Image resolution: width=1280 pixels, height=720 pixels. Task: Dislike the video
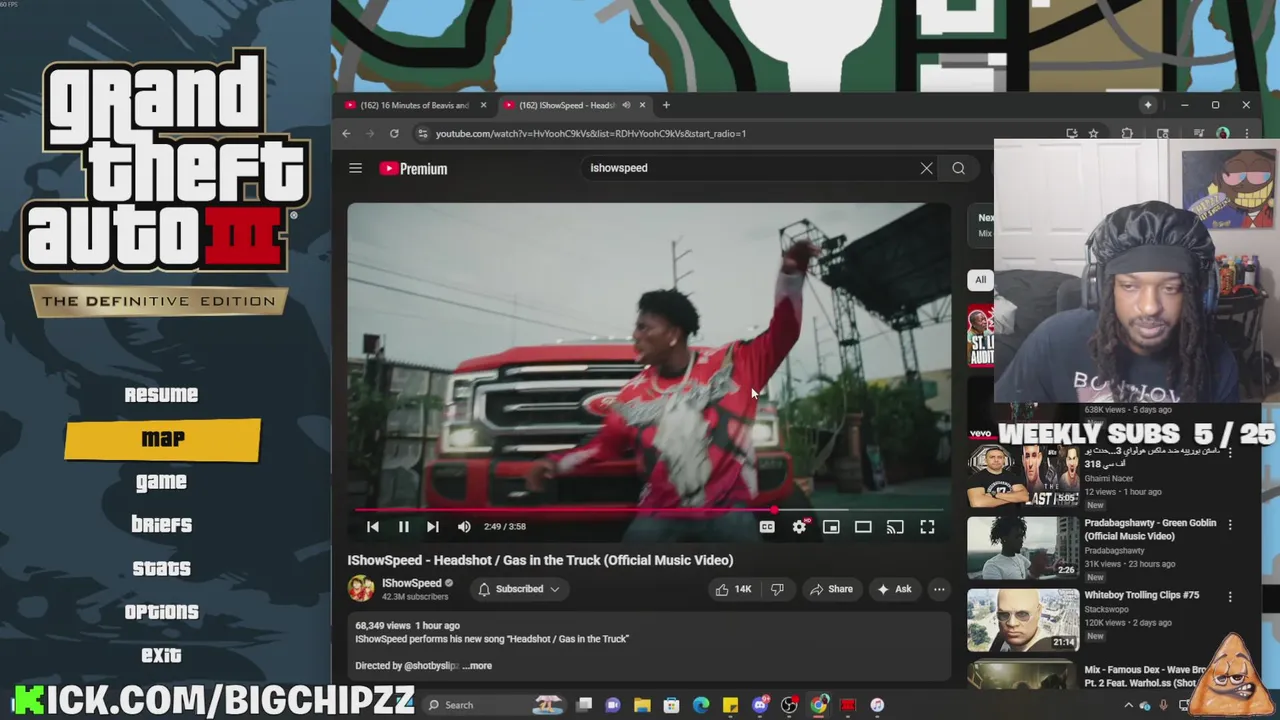click(777, 589)
